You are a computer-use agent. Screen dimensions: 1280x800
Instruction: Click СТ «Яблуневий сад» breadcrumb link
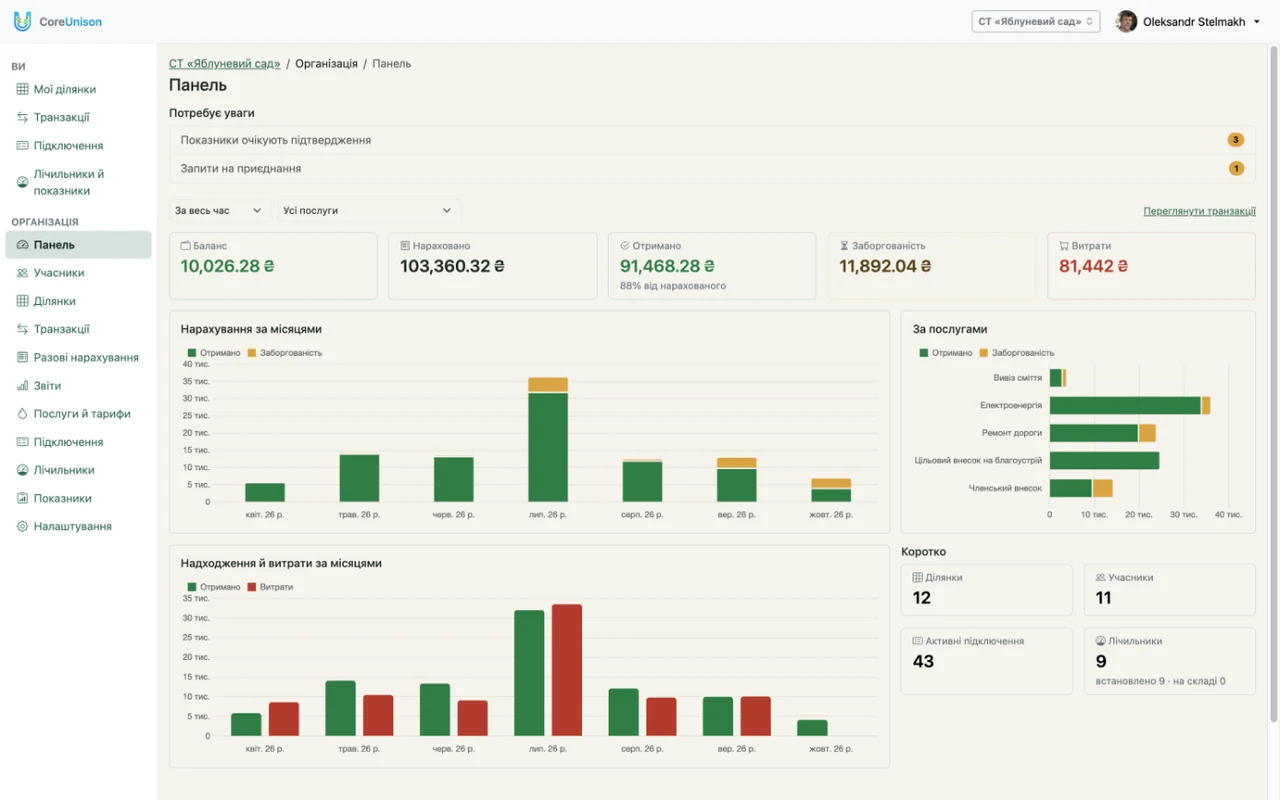(x=225, y=64)
